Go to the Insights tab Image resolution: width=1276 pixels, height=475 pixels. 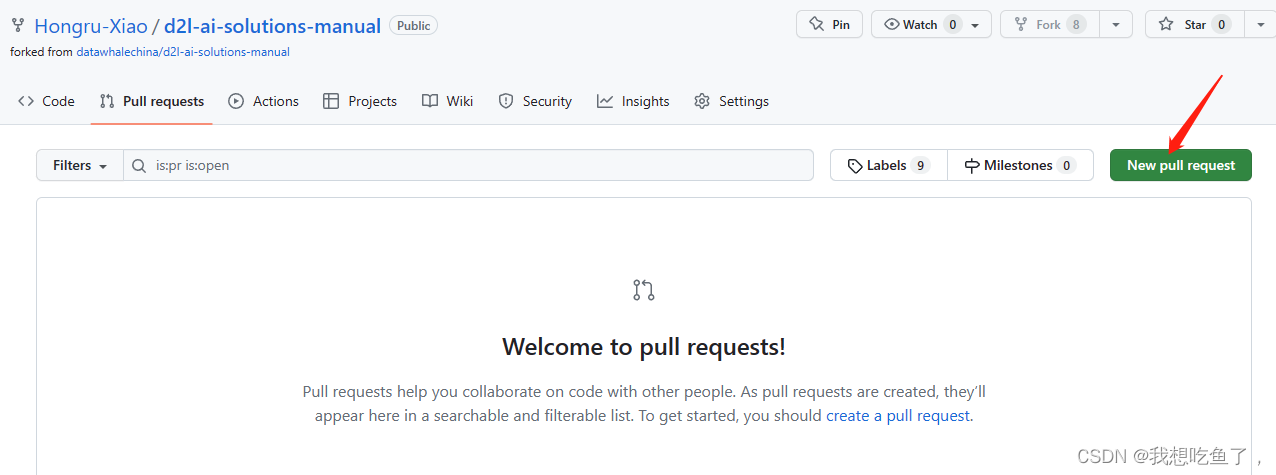[x=633, y=101]
